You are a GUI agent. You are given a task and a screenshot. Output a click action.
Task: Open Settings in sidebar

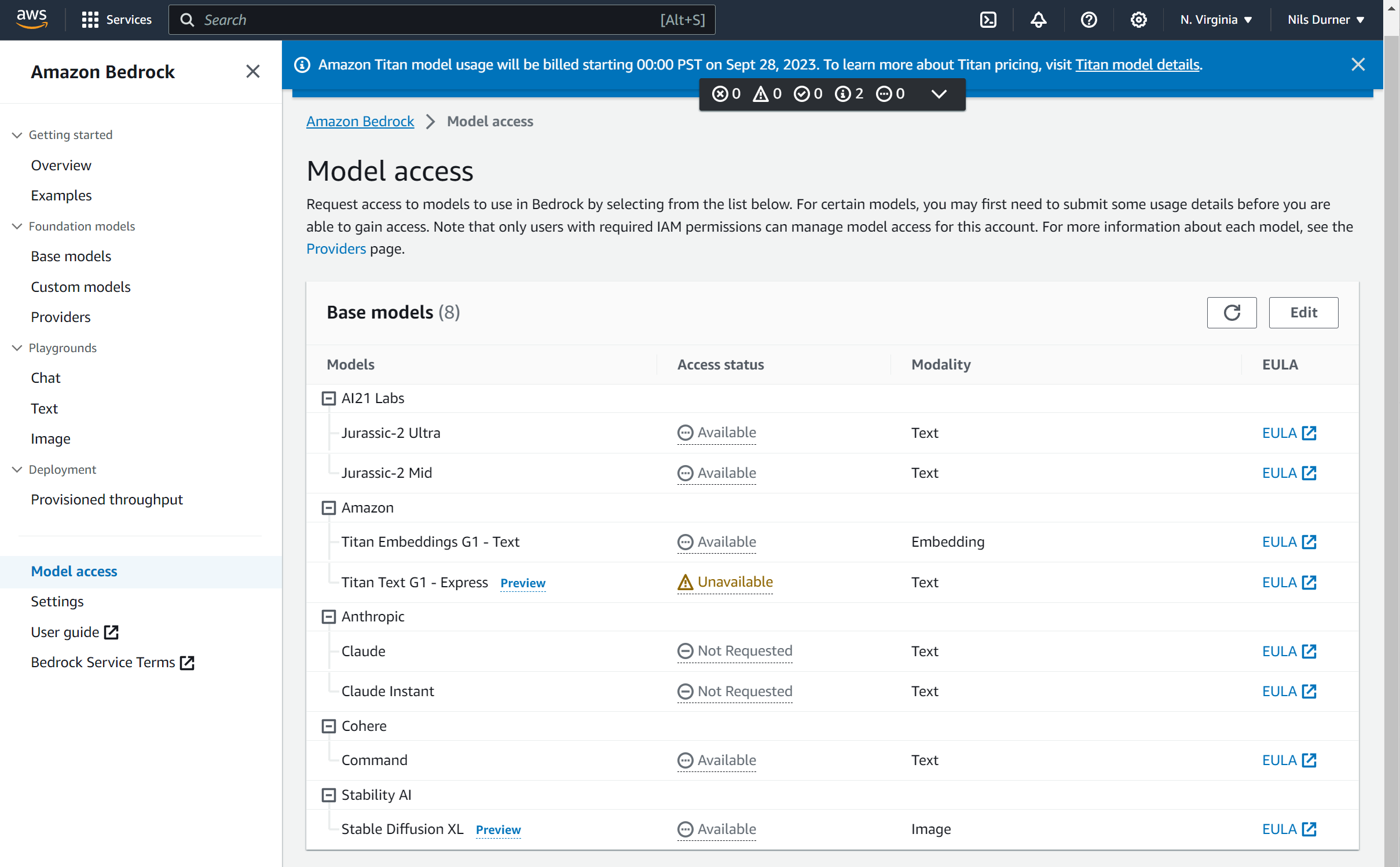(57, 602)
